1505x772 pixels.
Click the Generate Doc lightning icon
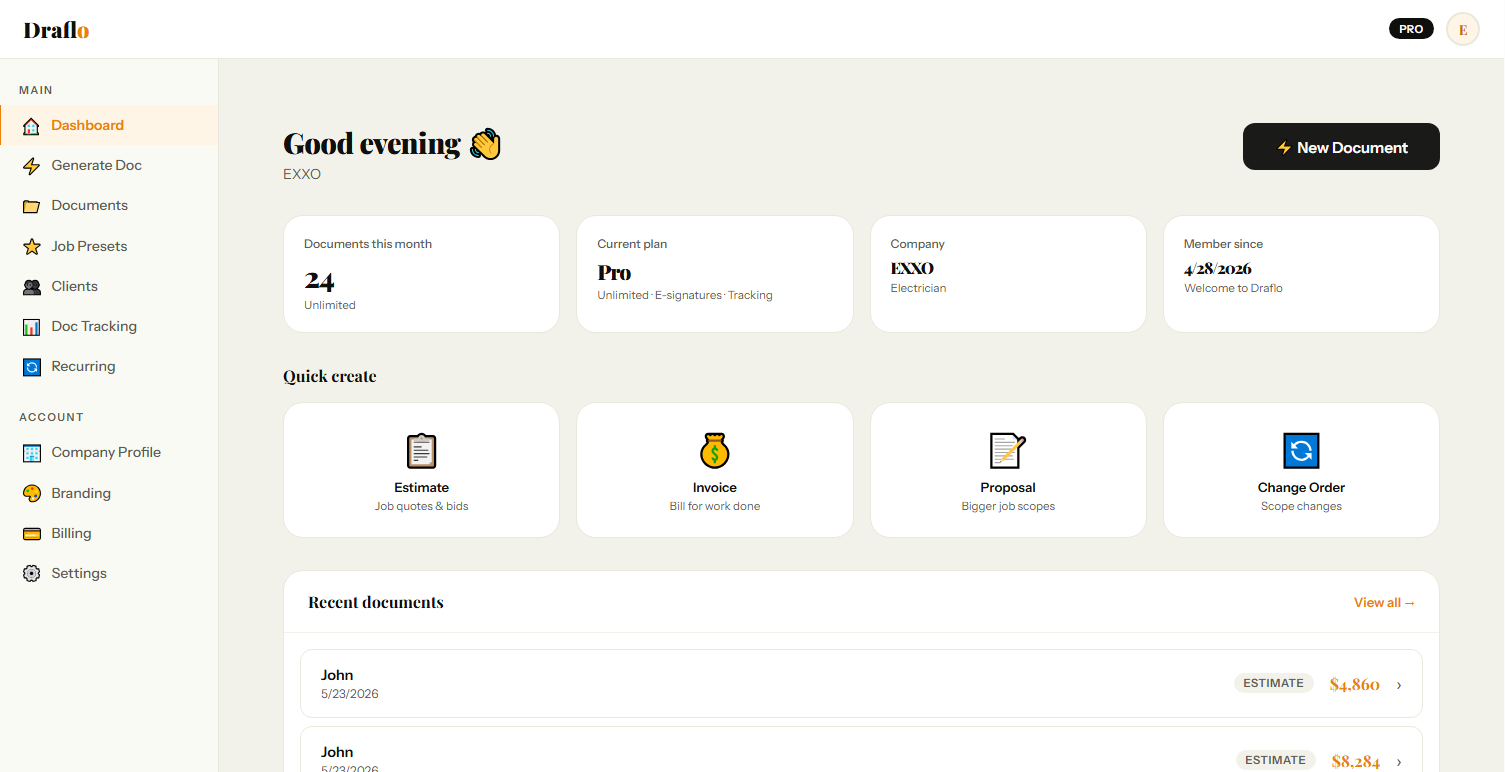tap(31, 166)
